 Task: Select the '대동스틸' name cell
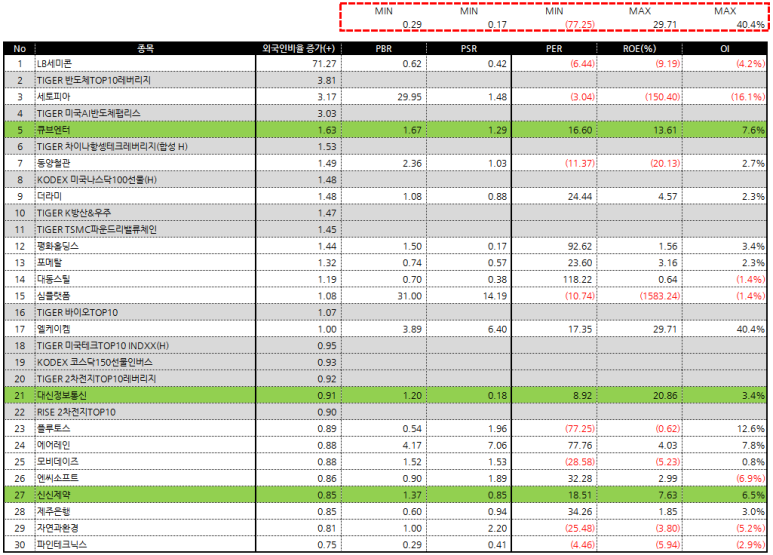(54, 279)
